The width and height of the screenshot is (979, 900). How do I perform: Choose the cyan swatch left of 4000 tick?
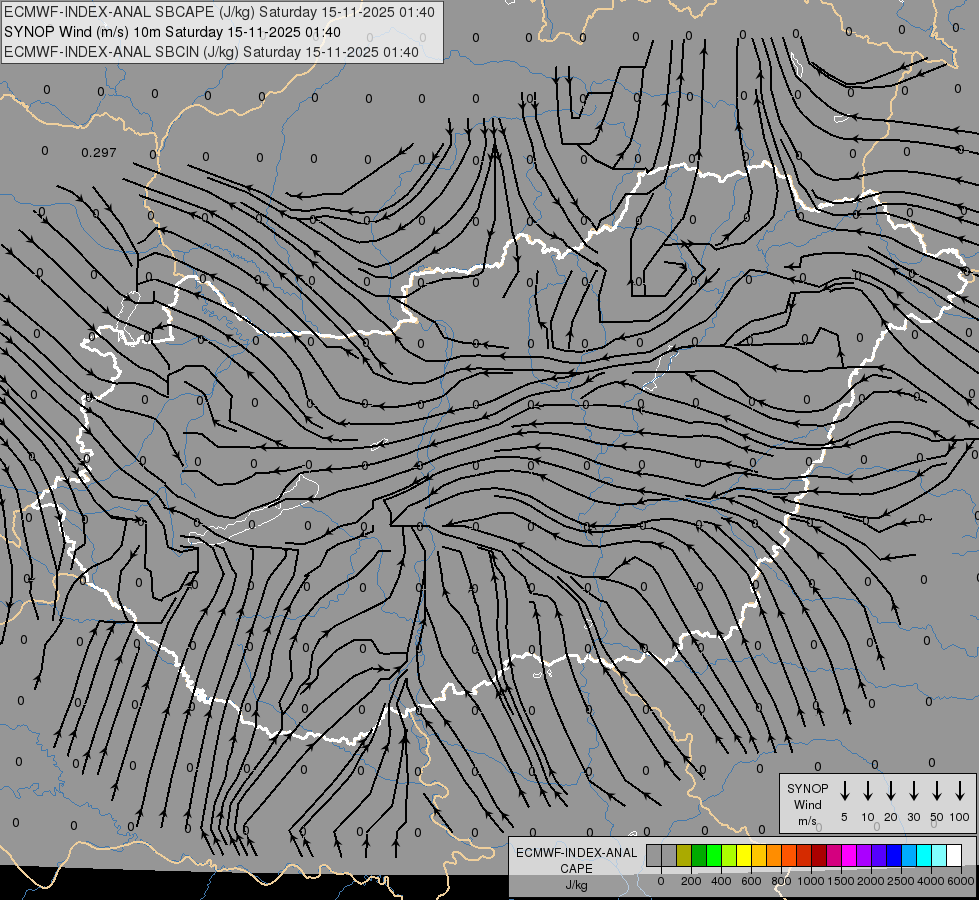coord(923,855)
